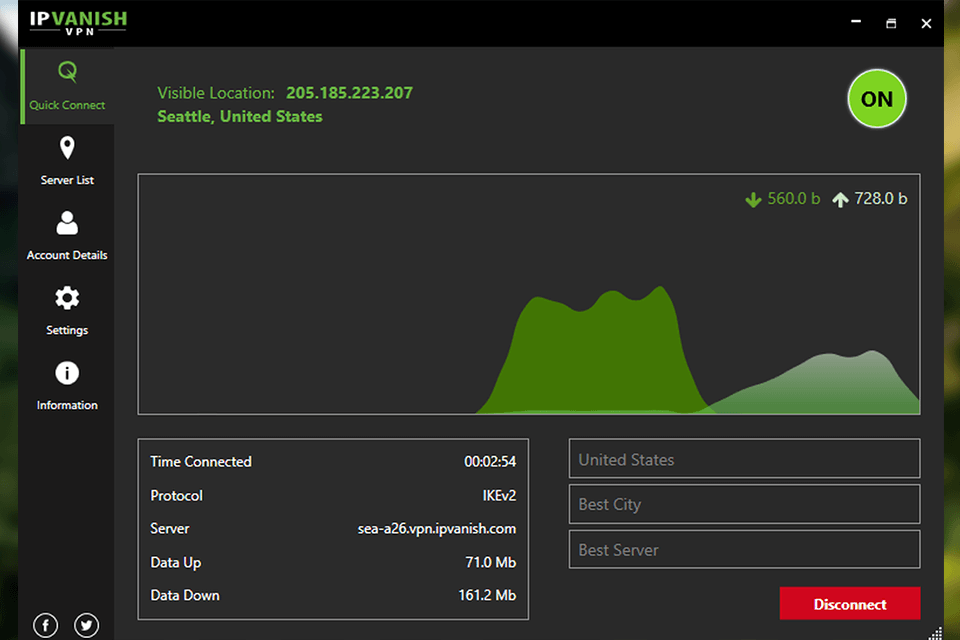This screenshot has height=640, width=960.
Task: Go to Account Details
Action: pos(67,236)
